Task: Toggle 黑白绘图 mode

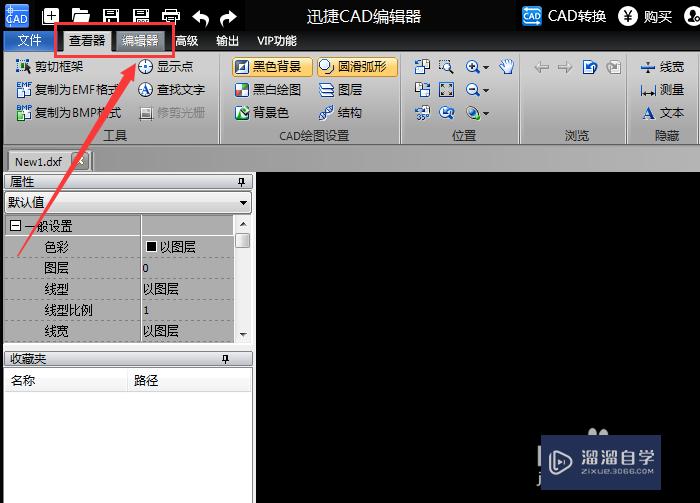Action: click(x=268, y=90)
